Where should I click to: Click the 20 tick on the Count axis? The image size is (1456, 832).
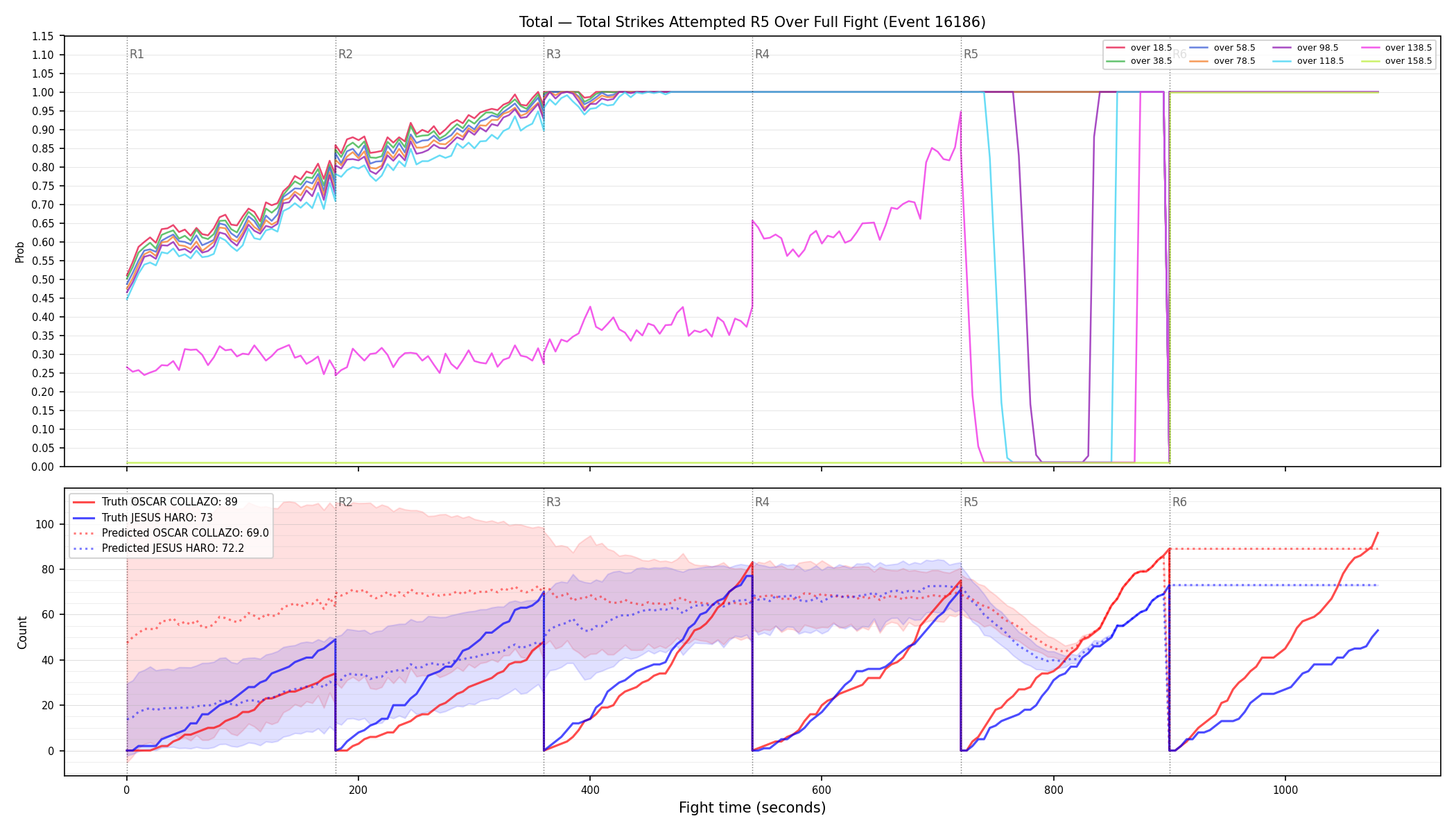pos(48,706)
